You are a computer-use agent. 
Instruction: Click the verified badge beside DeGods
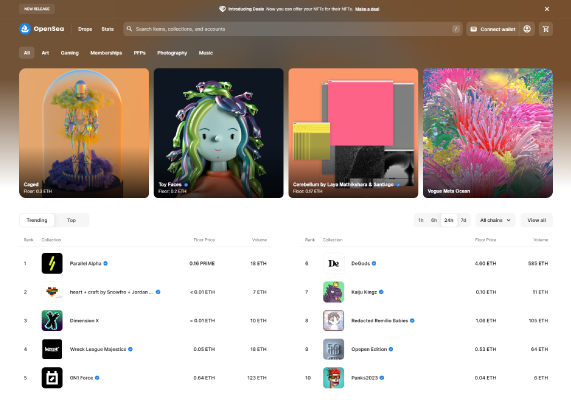tap(374, 263)
